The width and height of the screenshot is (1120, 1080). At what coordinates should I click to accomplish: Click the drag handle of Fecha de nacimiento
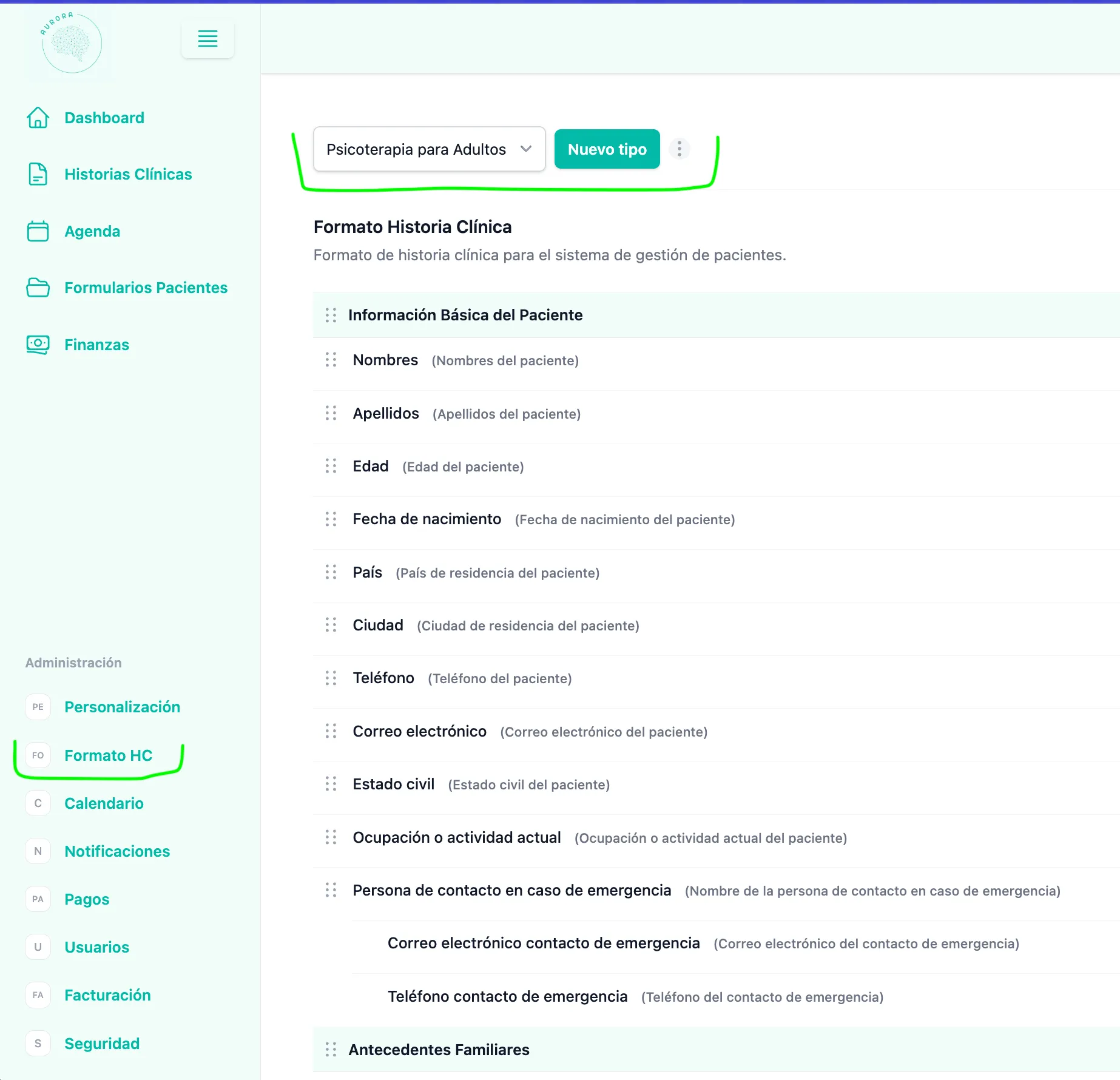pyautogui.click(x=331, y=519)
